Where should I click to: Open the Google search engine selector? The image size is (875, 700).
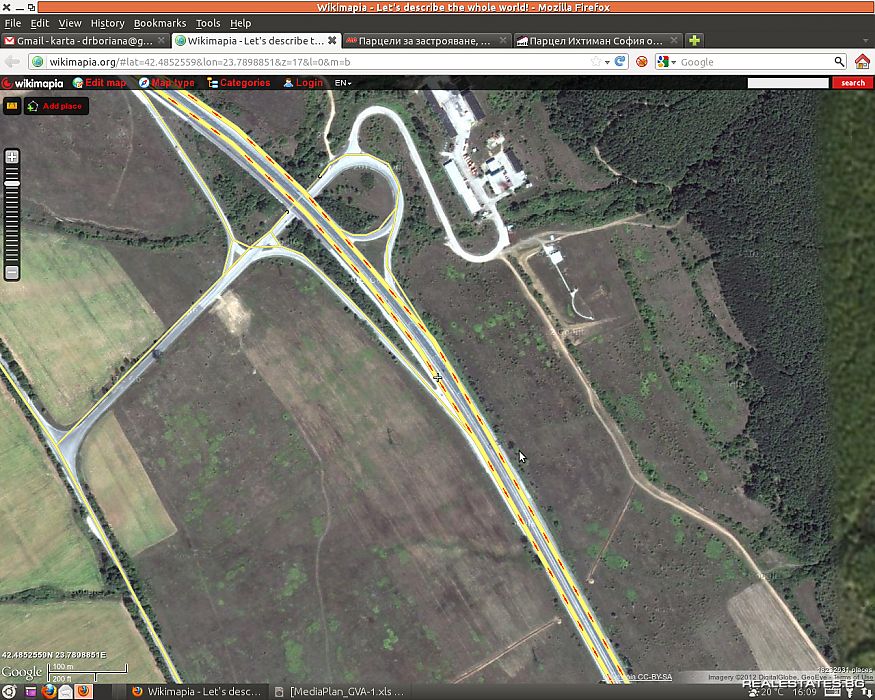[667, 62]
